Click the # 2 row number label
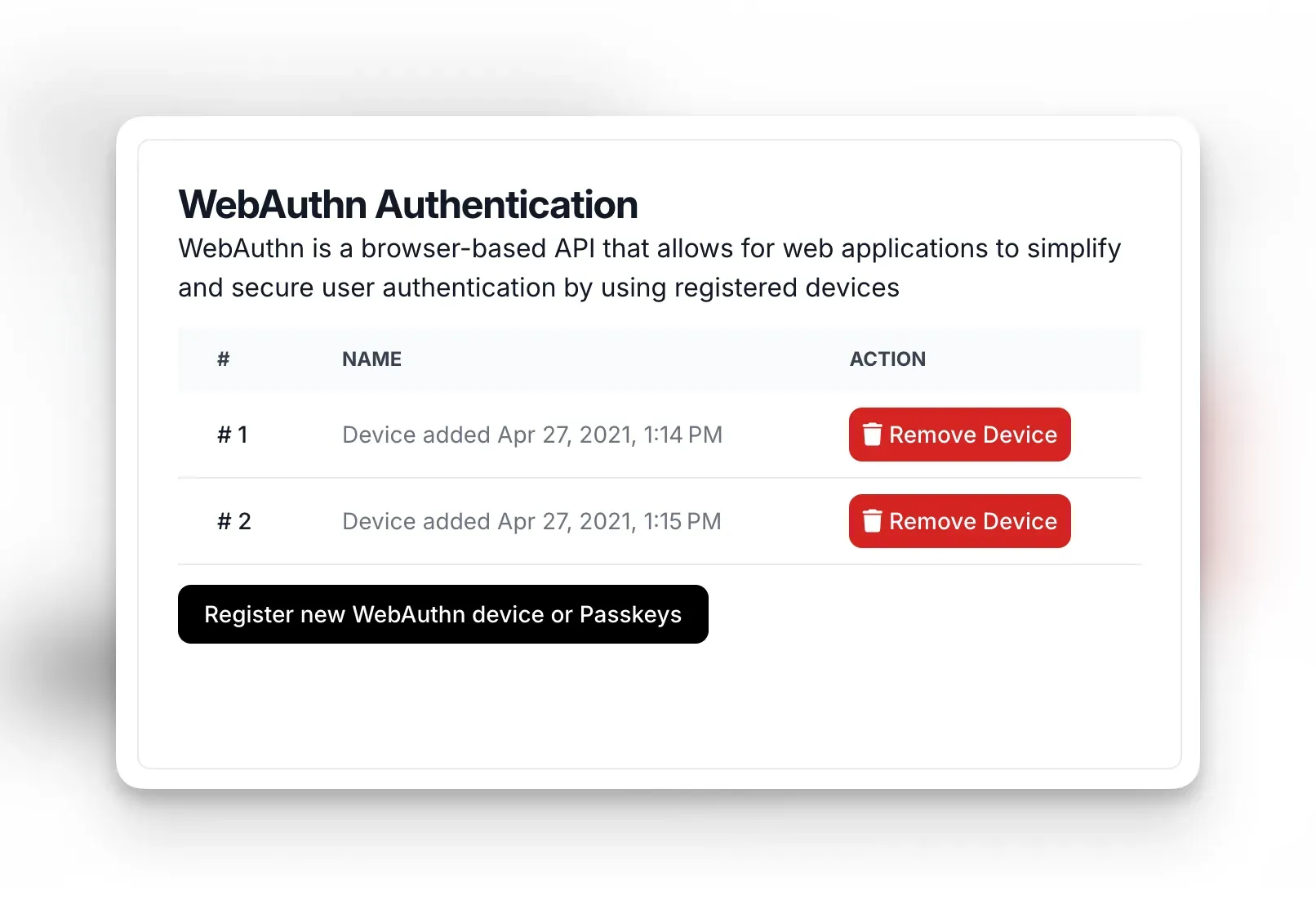The image size is (1316, 905). click(233, 521)
